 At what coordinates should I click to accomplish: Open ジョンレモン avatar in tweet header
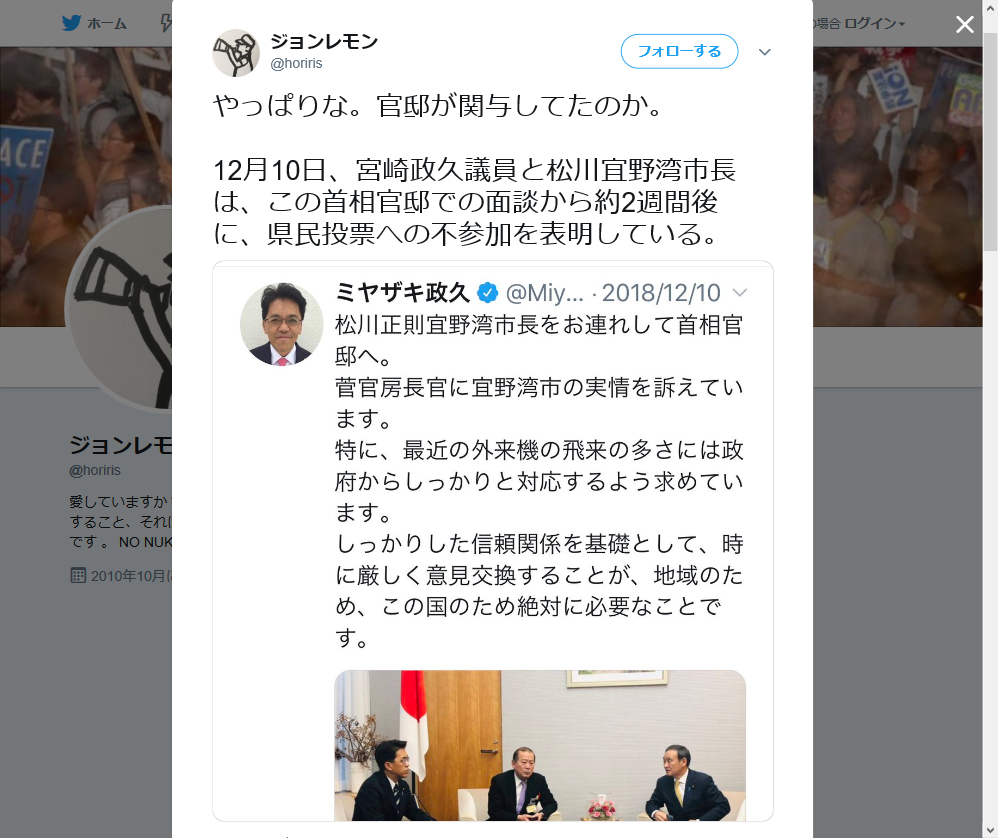point(236,53)
